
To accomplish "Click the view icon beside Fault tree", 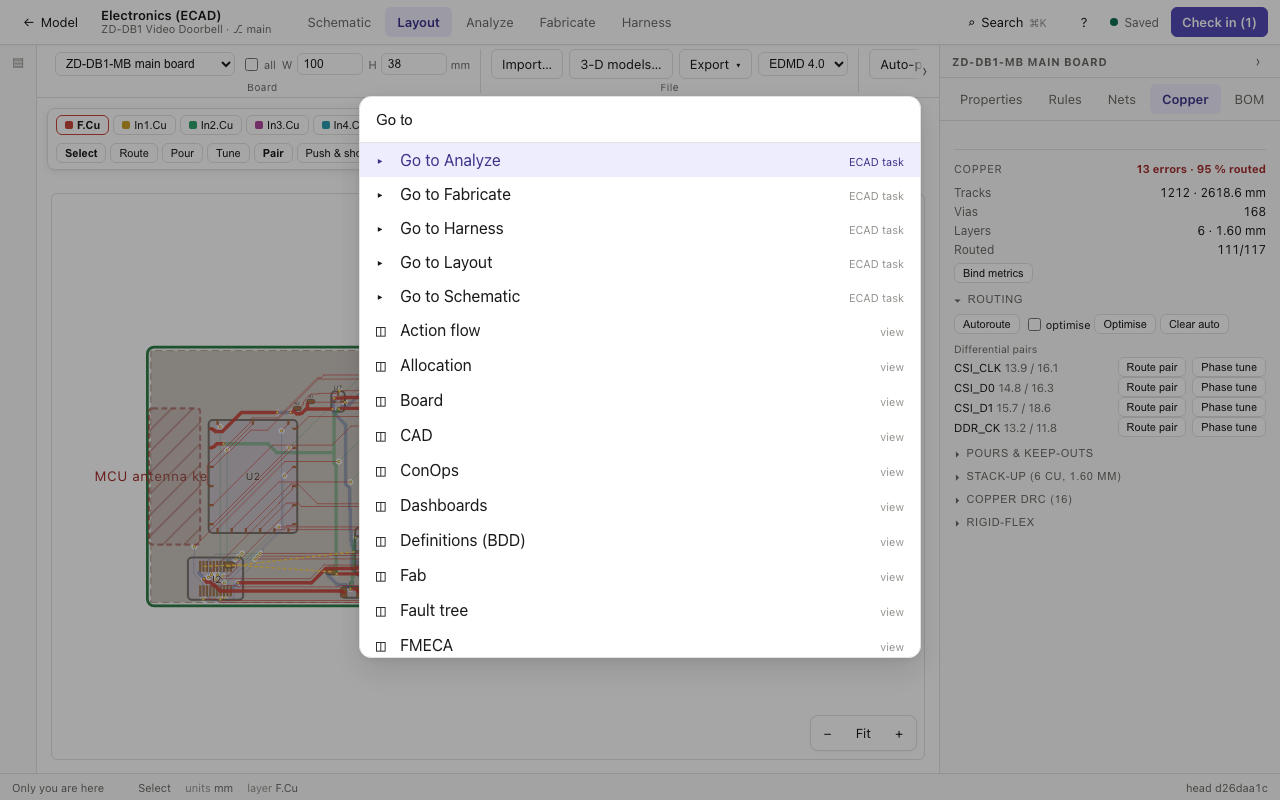I will (x=380, y=611).
